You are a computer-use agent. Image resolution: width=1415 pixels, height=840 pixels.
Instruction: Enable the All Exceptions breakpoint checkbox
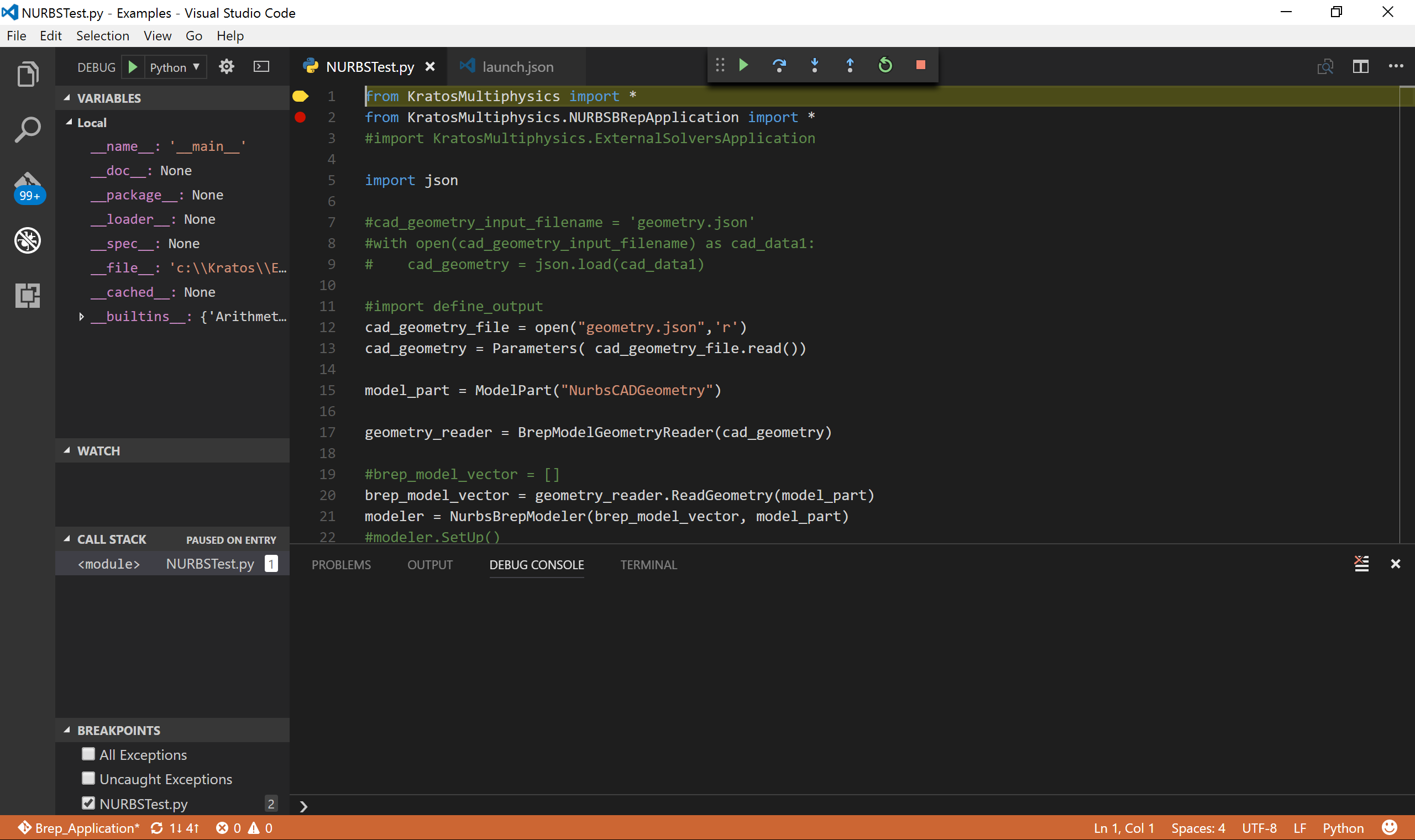pos(88,754)
